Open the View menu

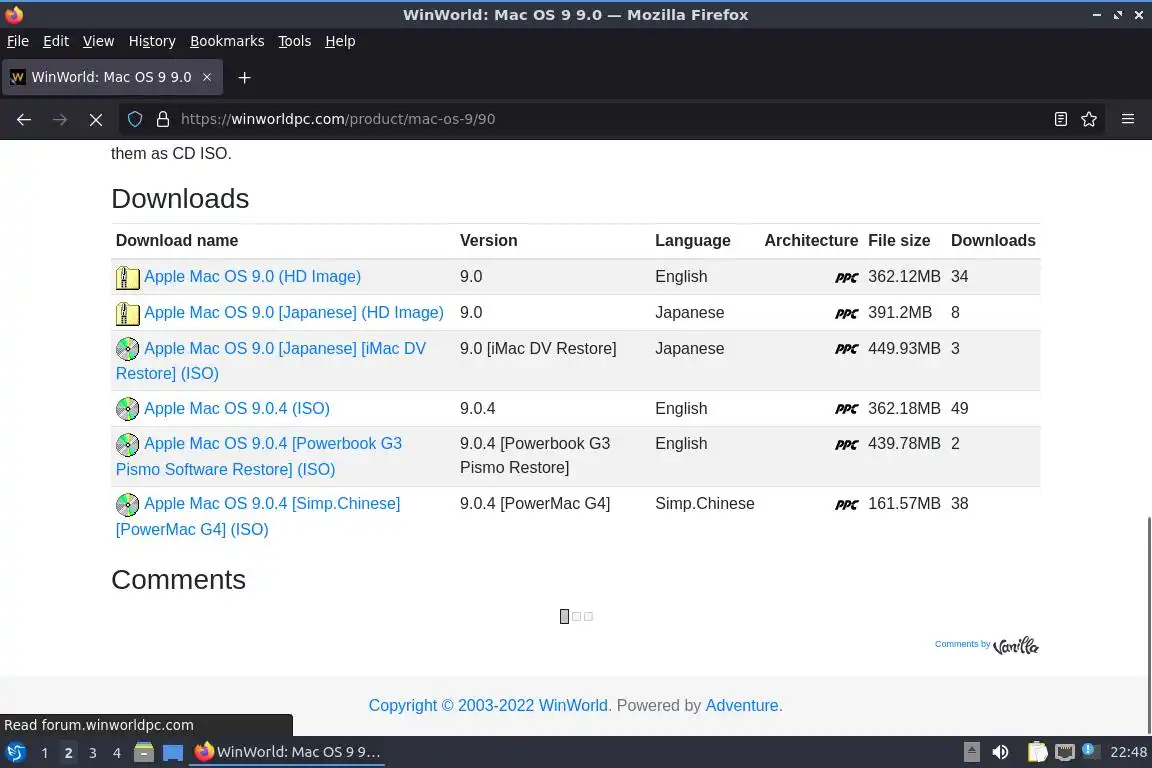[98, 41]
